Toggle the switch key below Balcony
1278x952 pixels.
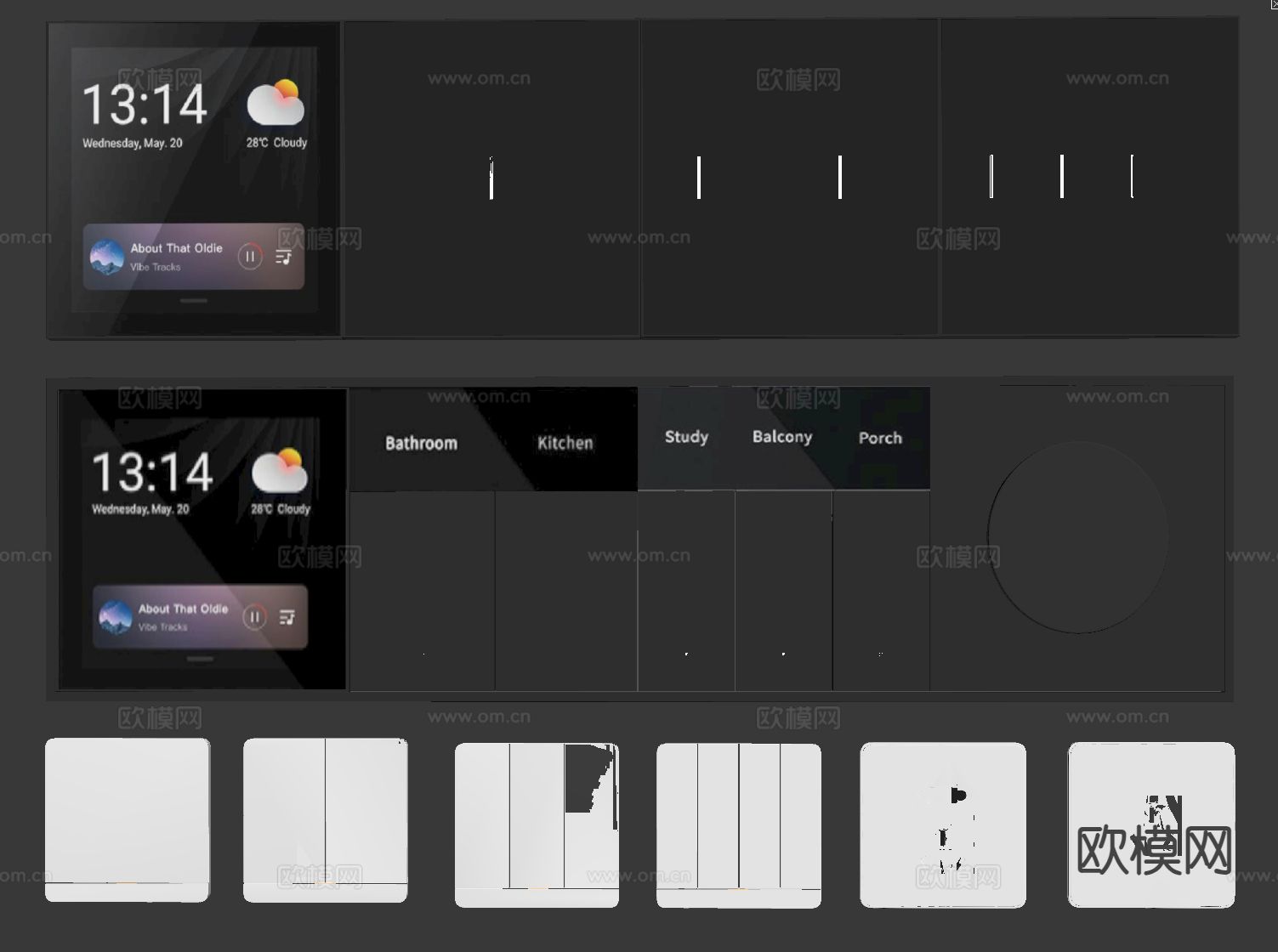[x=783, y=591]
